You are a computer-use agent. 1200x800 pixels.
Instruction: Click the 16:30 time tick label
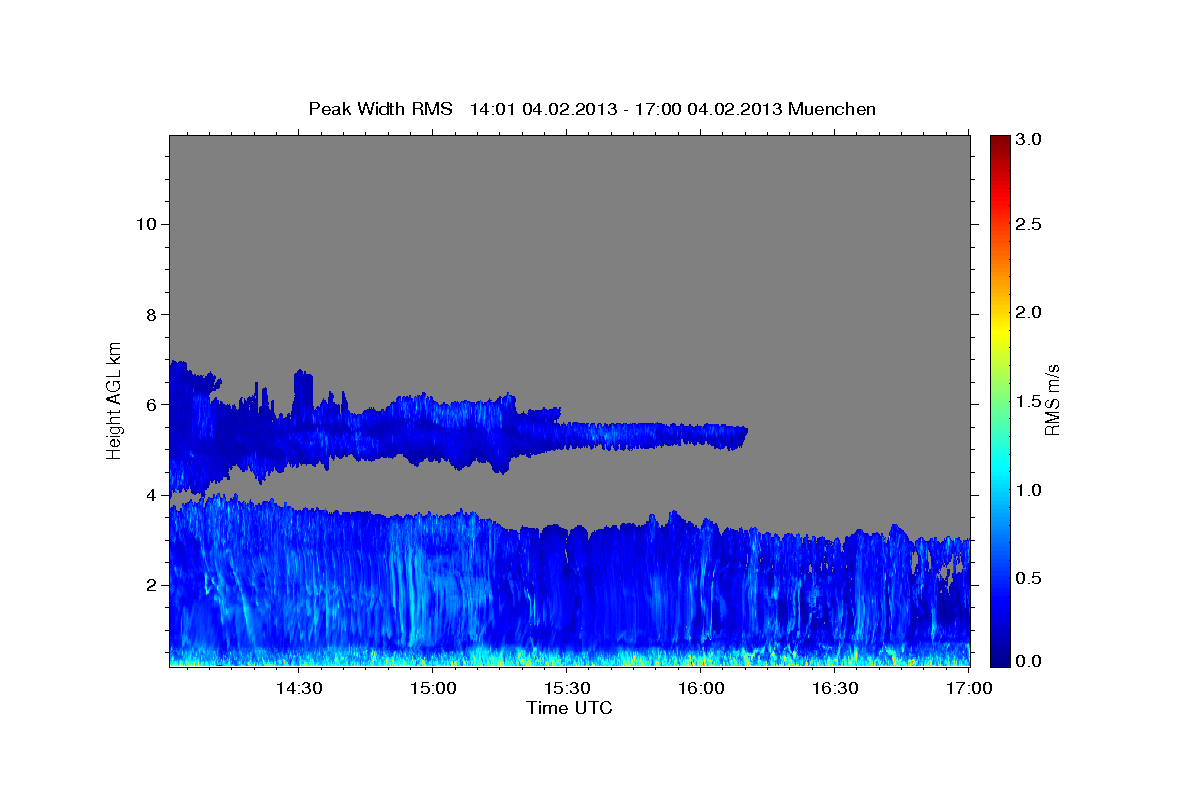[x=835, y=688]
